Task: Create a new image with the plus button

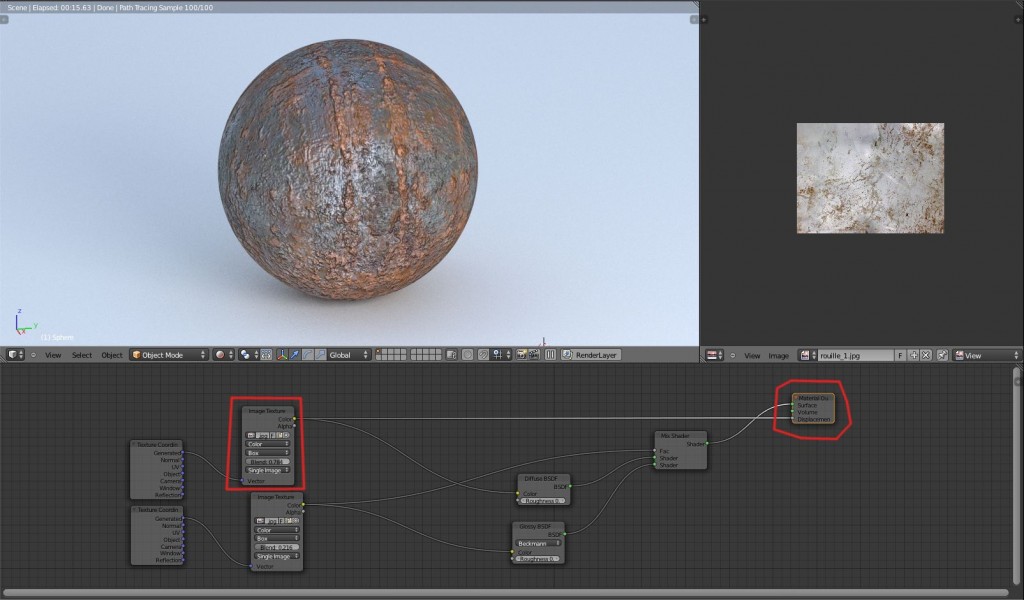Action: 912,355
